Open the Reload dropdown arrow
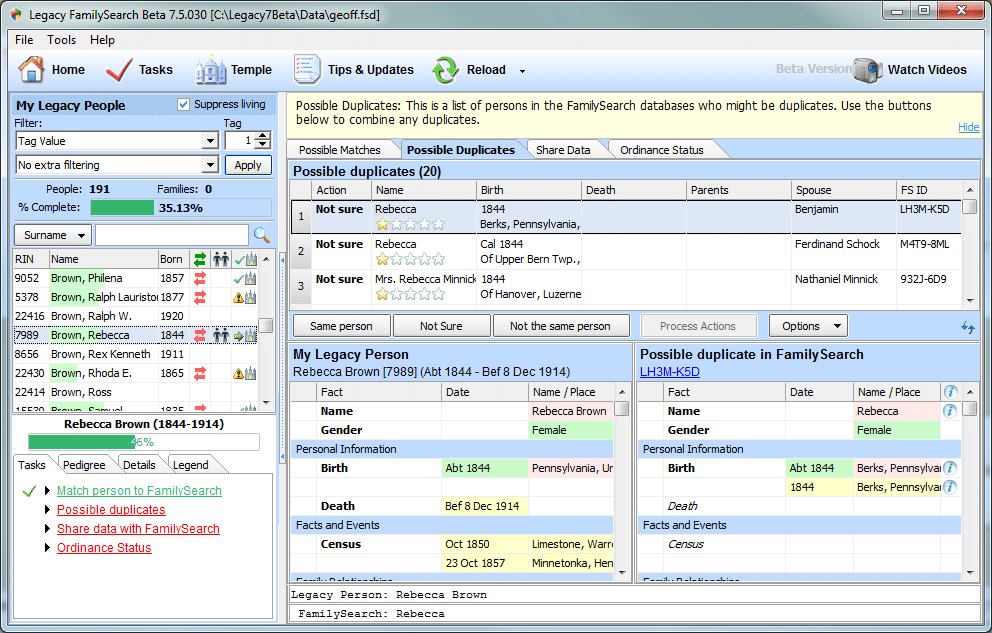The image size is (992, 633). [523, 71]
